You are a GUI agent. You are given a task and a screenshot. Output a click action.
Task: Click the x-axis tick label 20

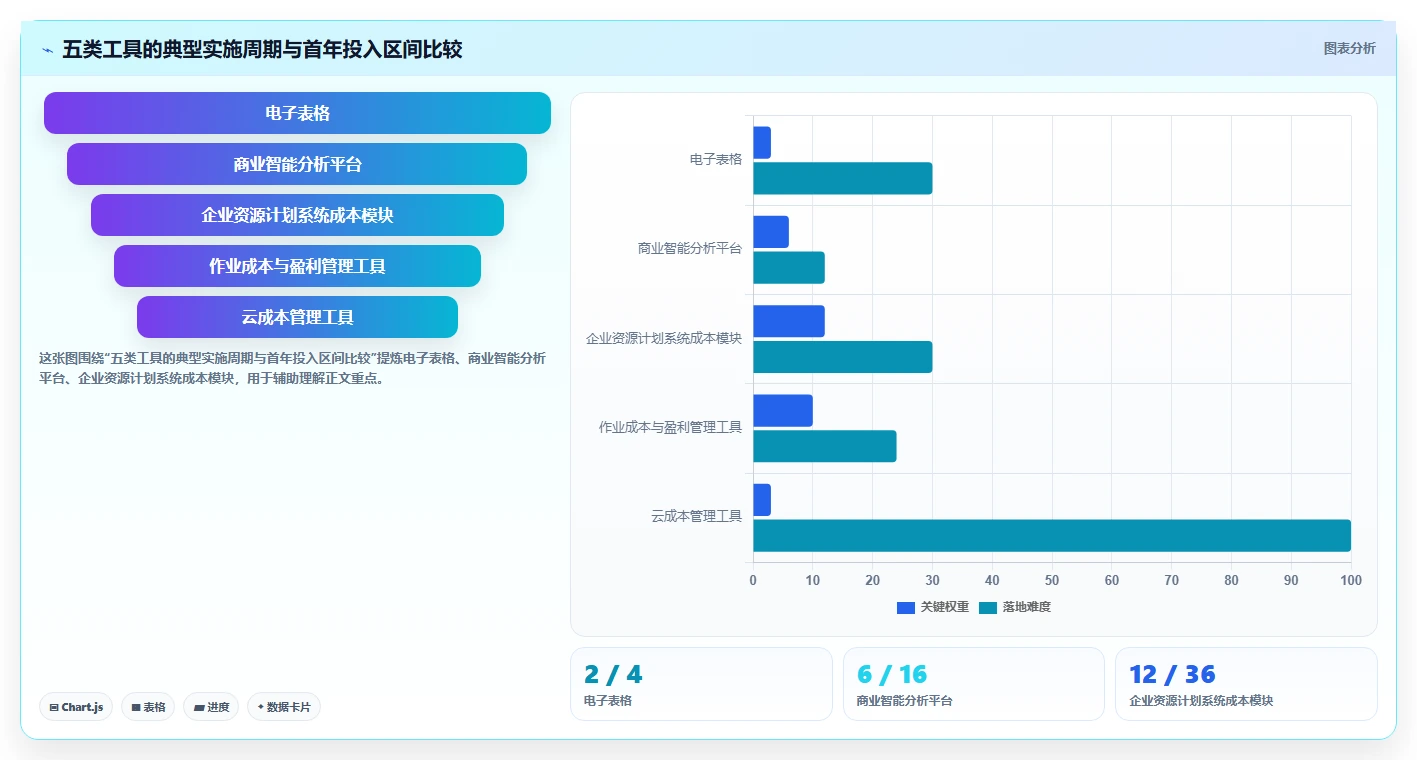point(873,580)
